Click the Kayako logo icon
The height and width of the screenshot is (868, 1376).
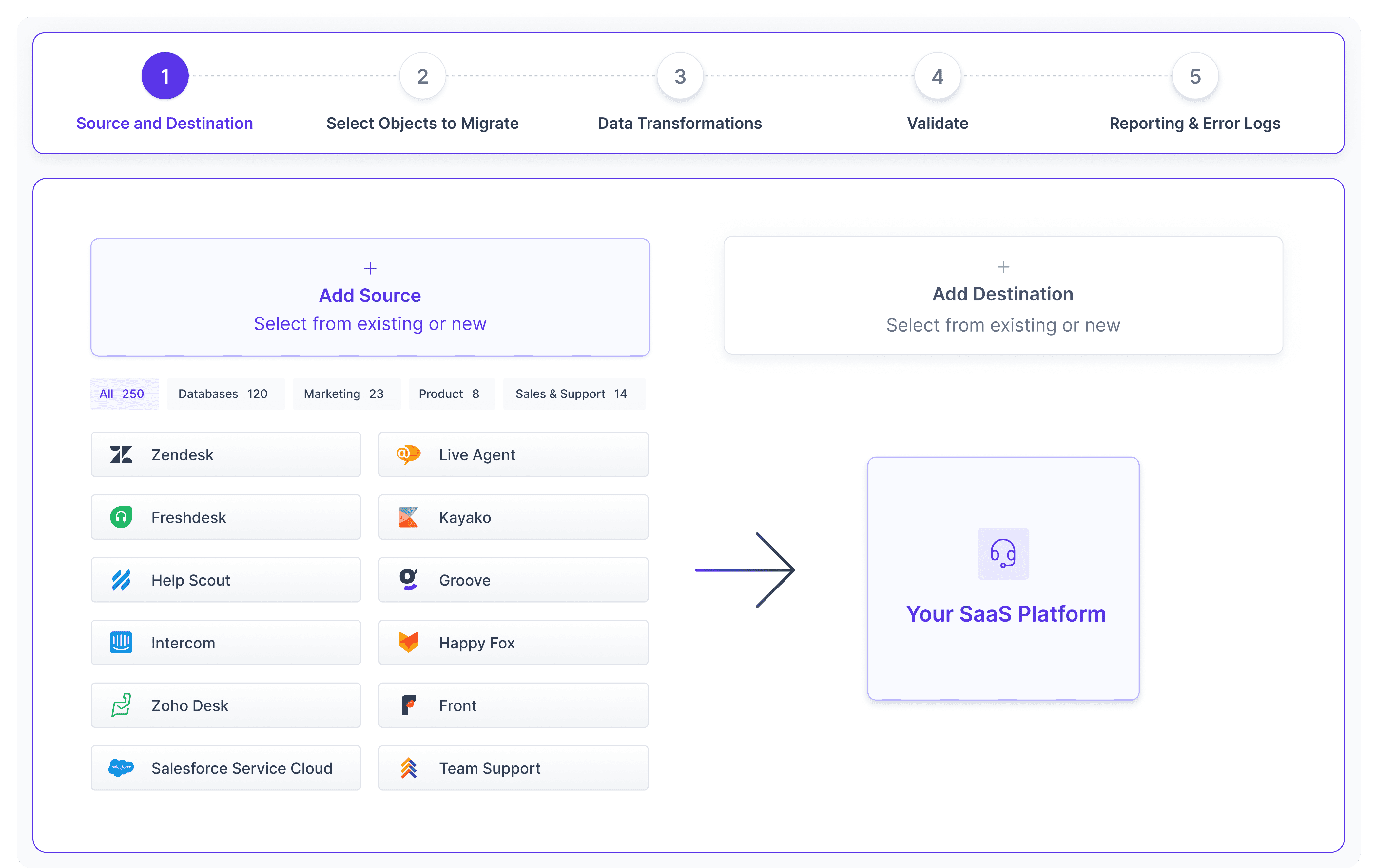click(409, 517)
